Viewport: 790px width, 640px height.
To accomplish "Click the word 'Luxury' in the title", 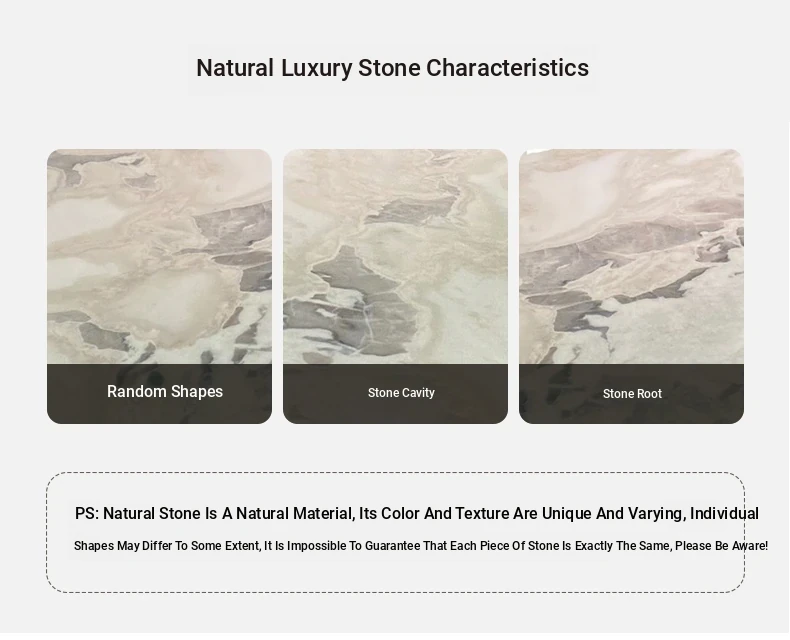I will tap(316, 68).
